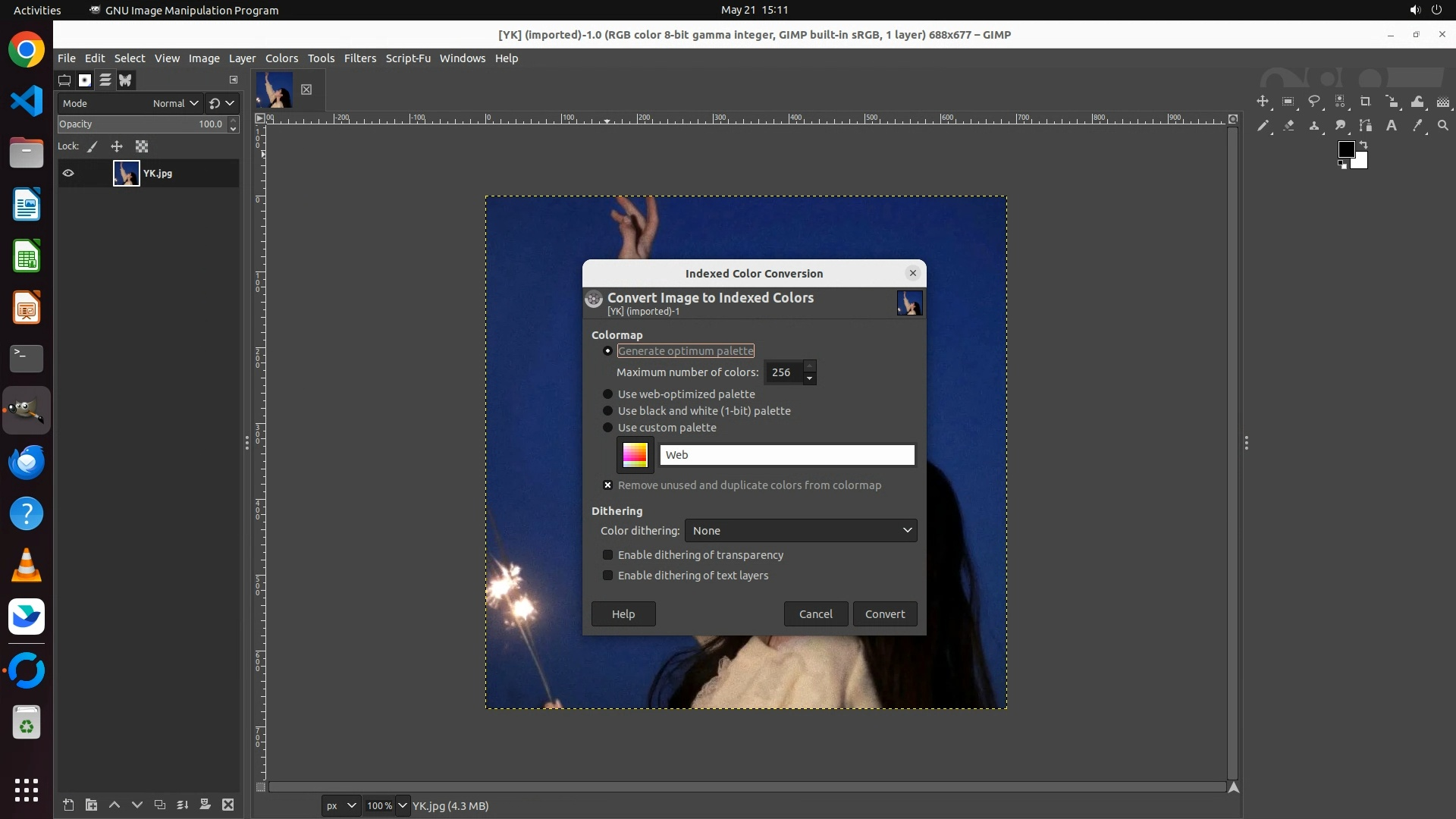Open the Color dithering dropdown

(800, 531)
